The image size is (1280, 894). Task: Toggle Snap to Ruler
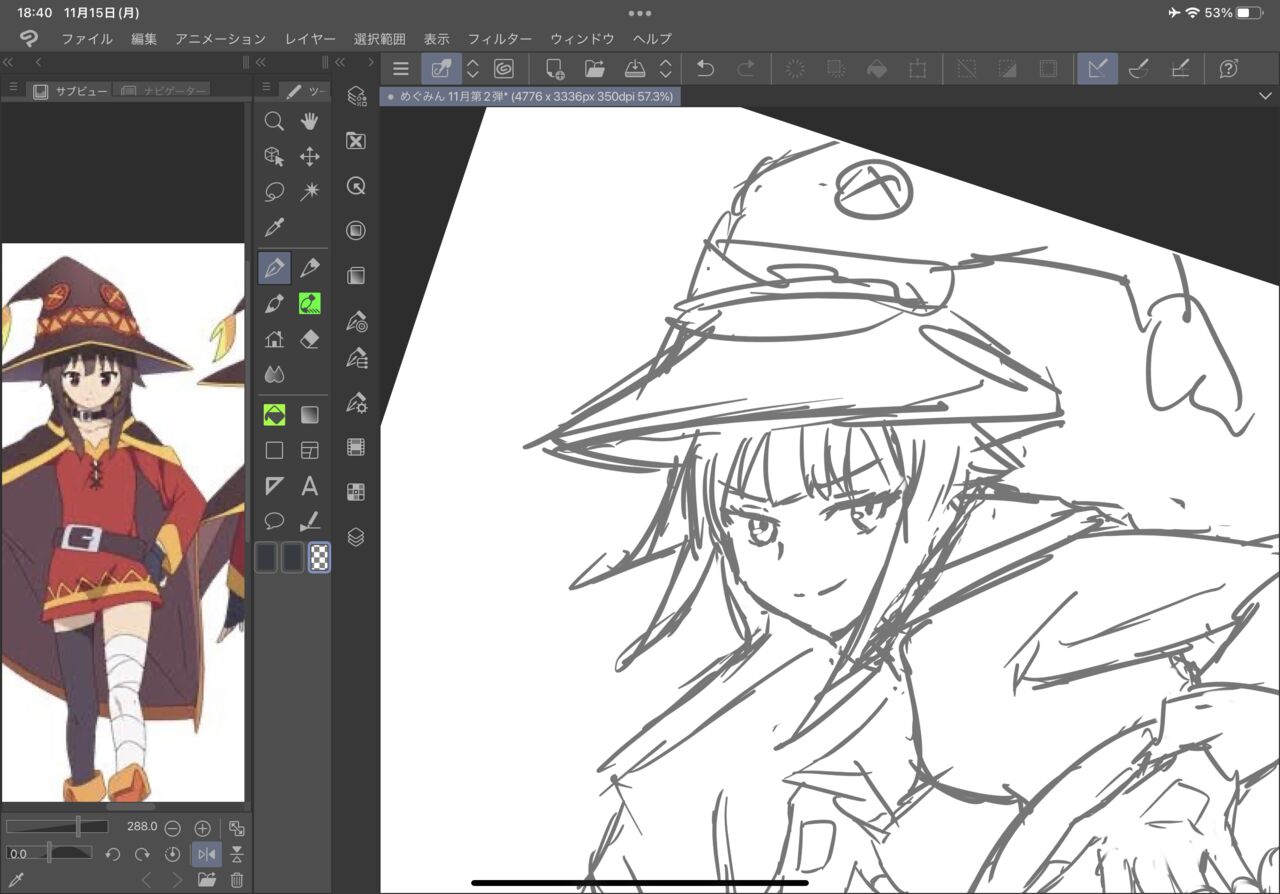pos(1097,69)
